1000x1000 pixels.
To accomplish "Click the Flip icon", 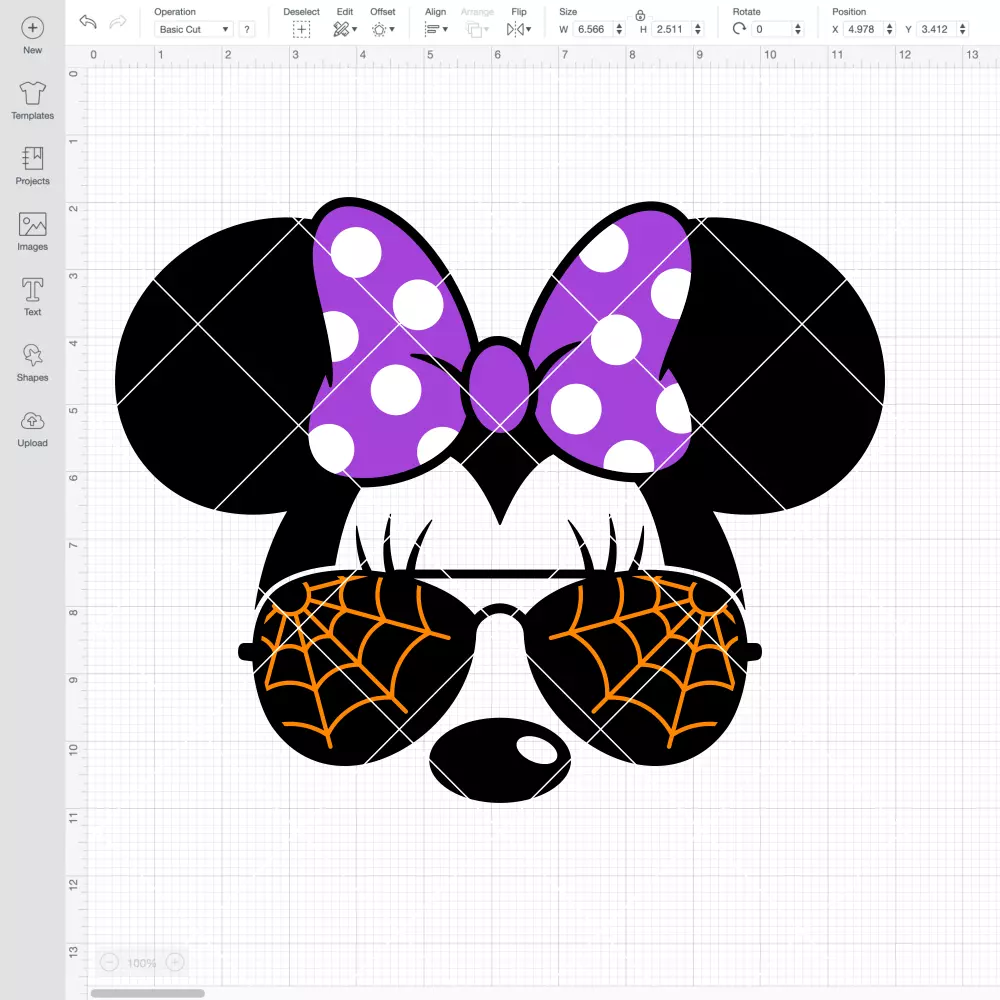I will [x=515, y=29].
